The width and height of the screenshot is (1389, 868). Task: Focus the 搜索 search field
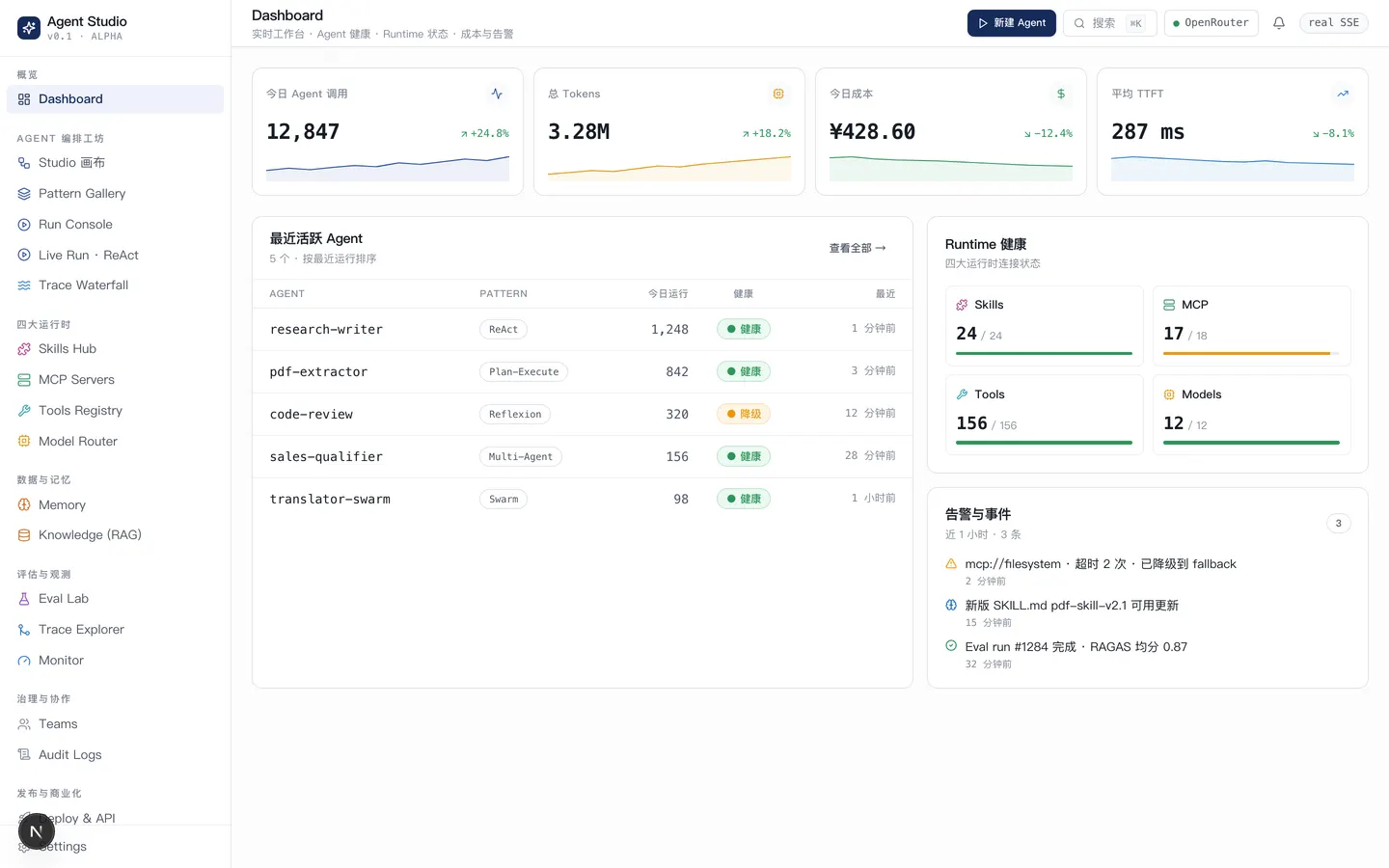pos(1110,23)
